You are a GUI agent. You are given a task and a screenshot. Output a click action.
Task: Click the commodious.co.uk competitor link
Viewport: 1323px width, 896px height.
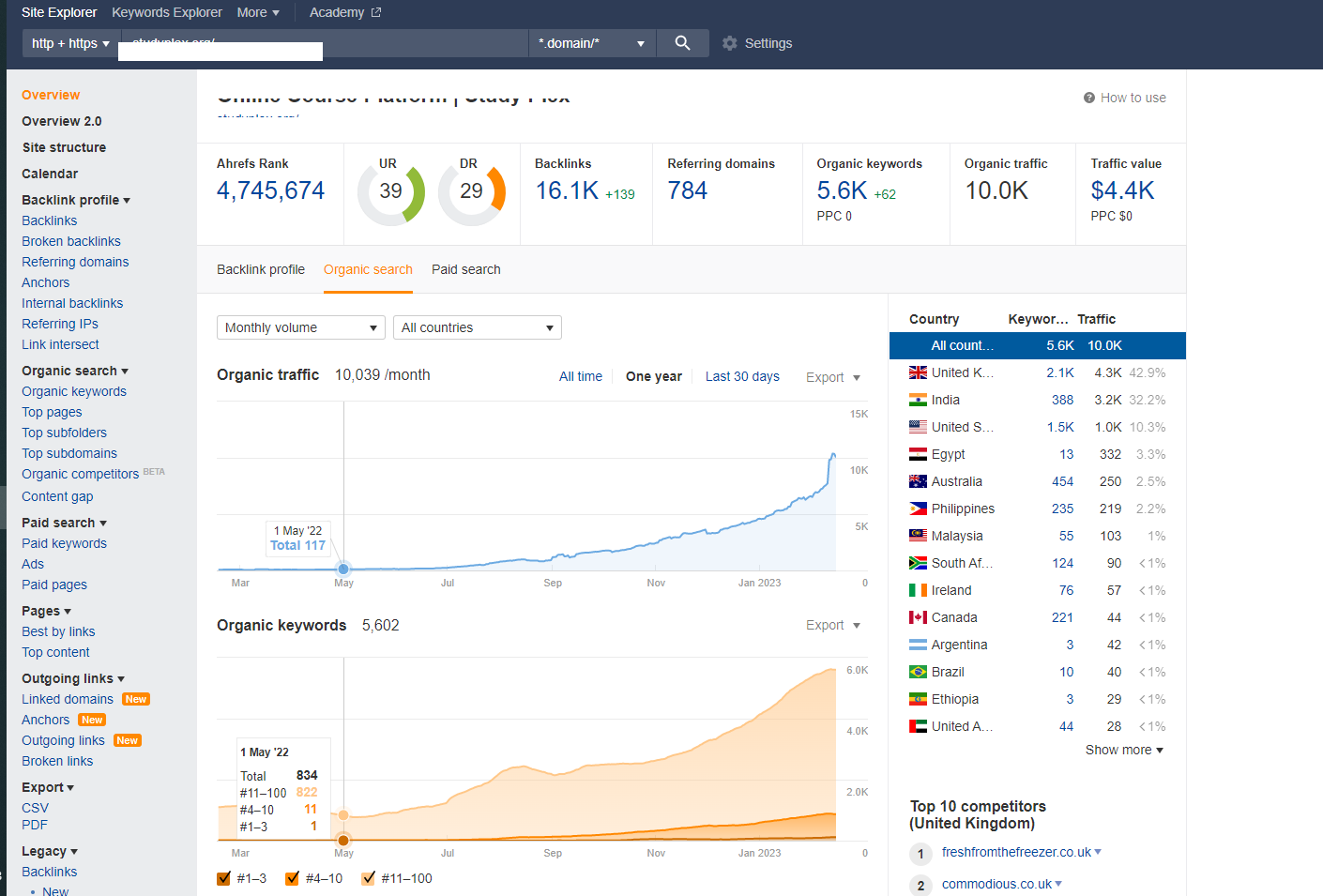pos(996,884)
